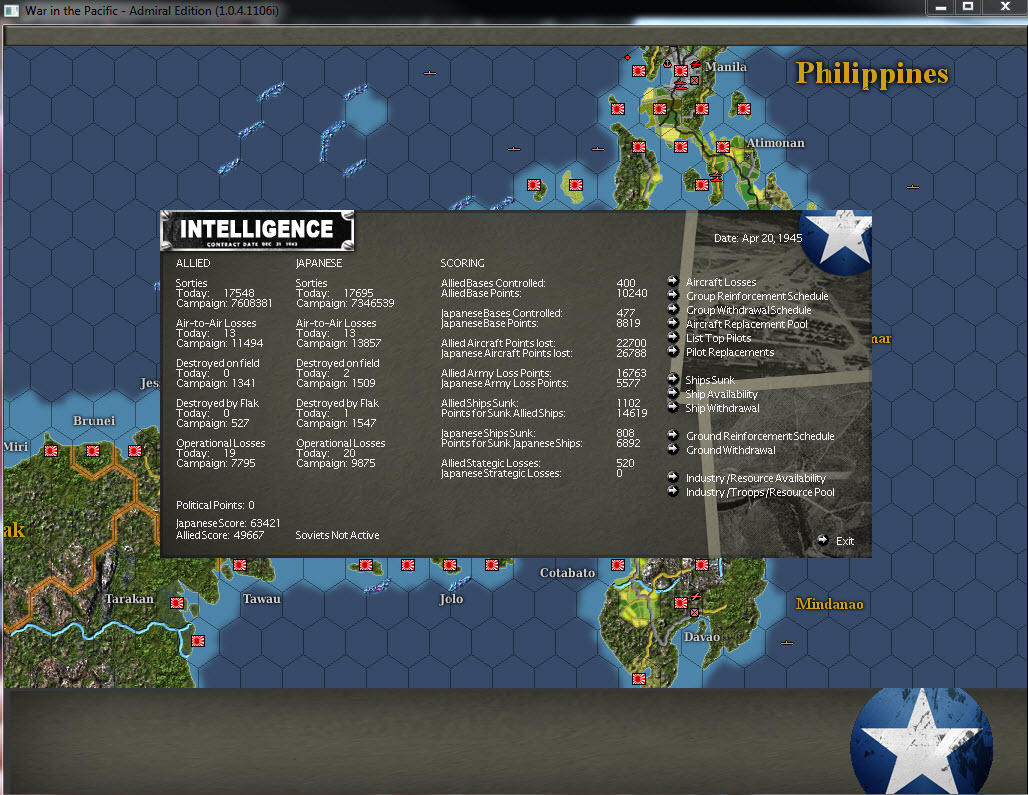Click Japanese Ships Sunk value 808
1028x795 pixels.
(625, 433)
